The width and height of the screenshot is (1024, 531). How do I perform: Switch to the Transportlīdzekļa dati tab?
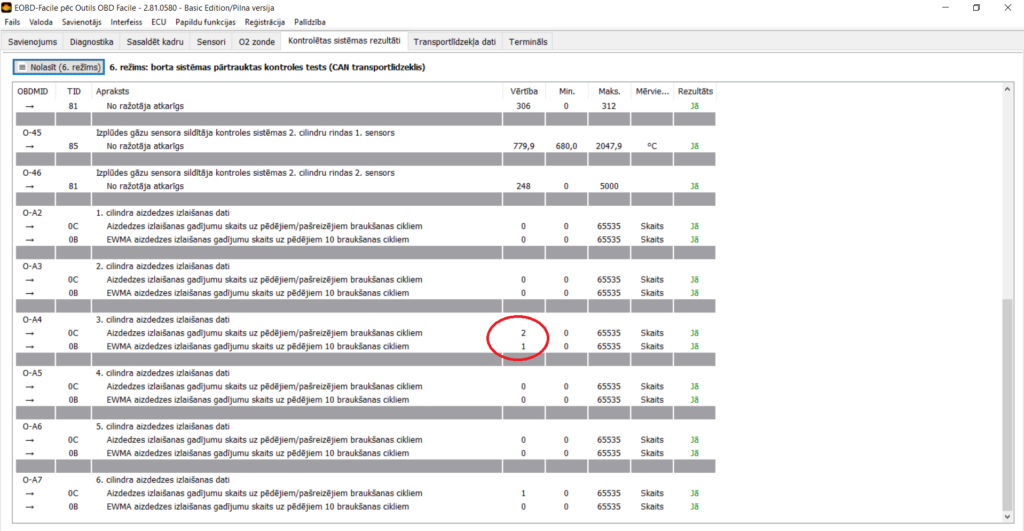click(x=454, y=42)
